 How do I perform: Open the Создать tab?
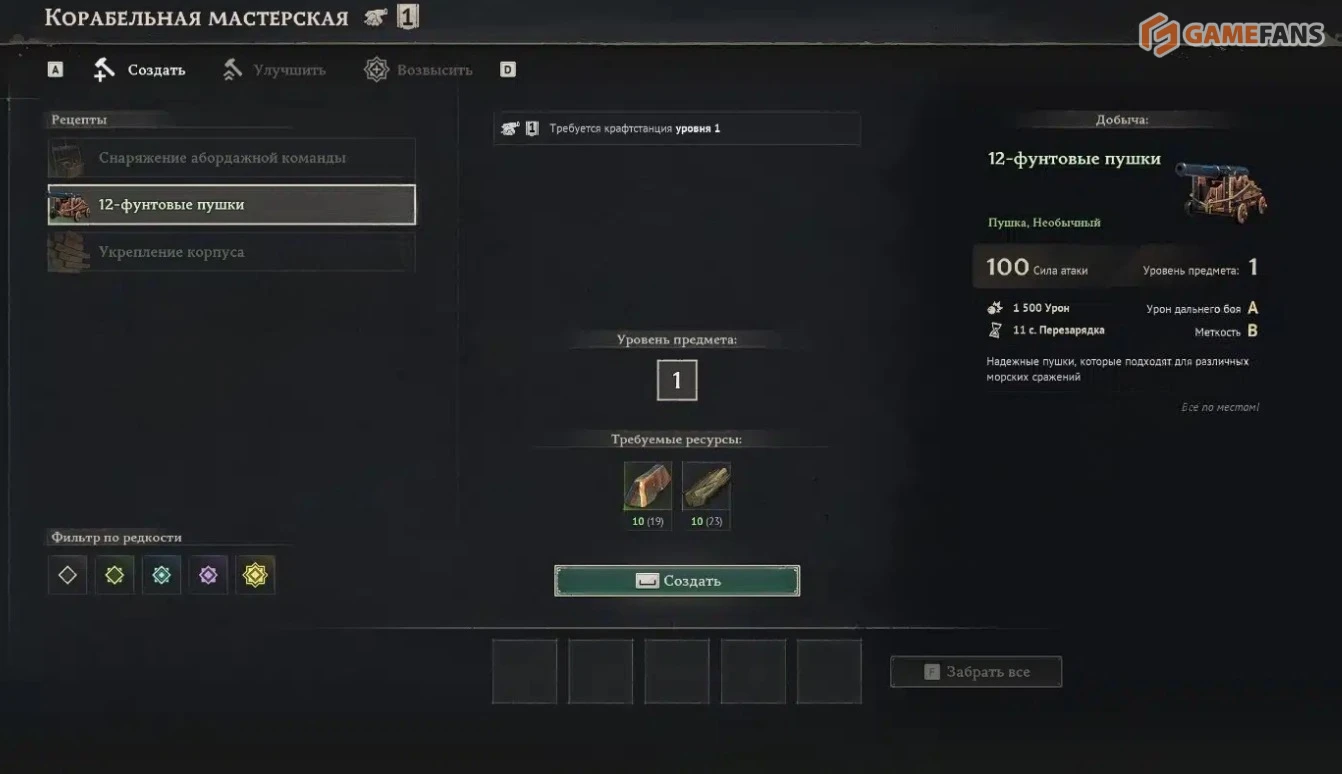pos(140,70)
